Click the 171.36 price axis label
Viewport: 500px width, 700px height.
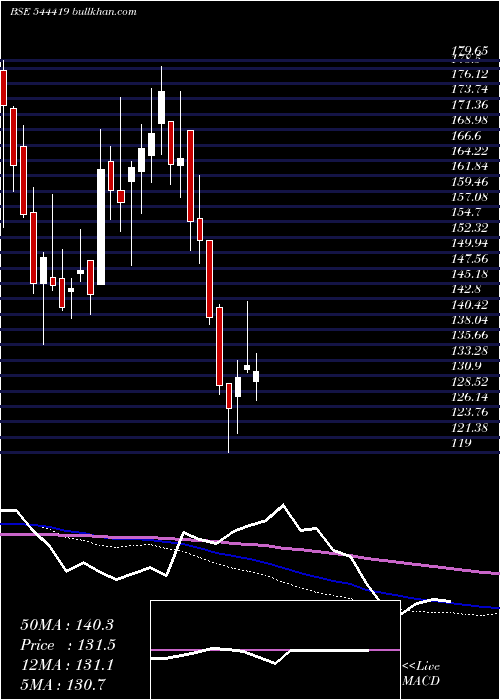tap(470, 105)
